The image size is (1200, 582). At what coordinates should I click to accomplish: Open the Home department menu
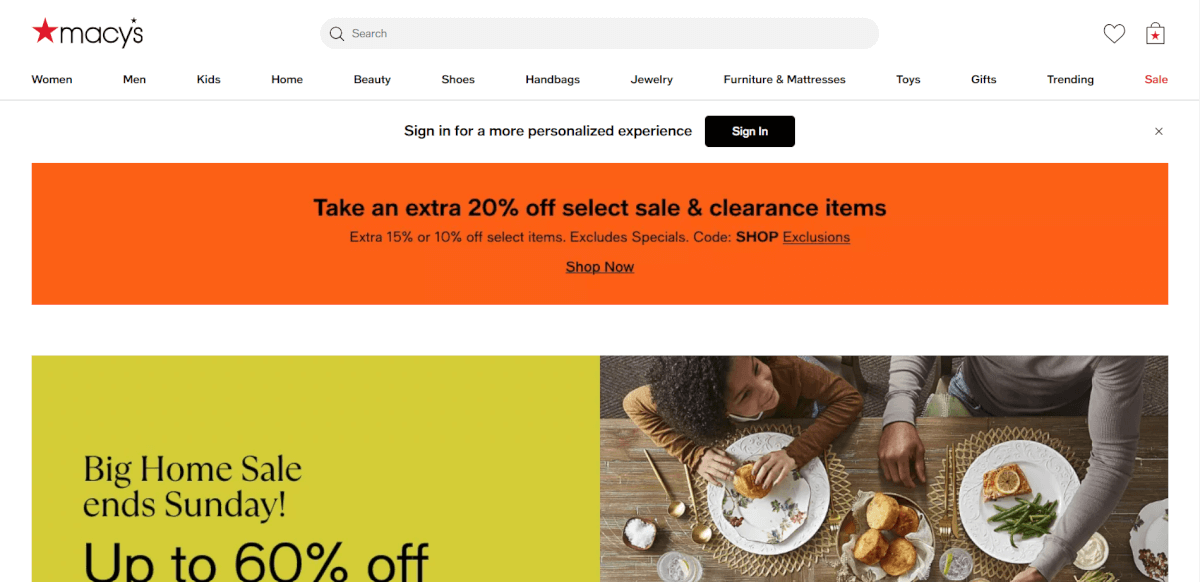(287, 79)
